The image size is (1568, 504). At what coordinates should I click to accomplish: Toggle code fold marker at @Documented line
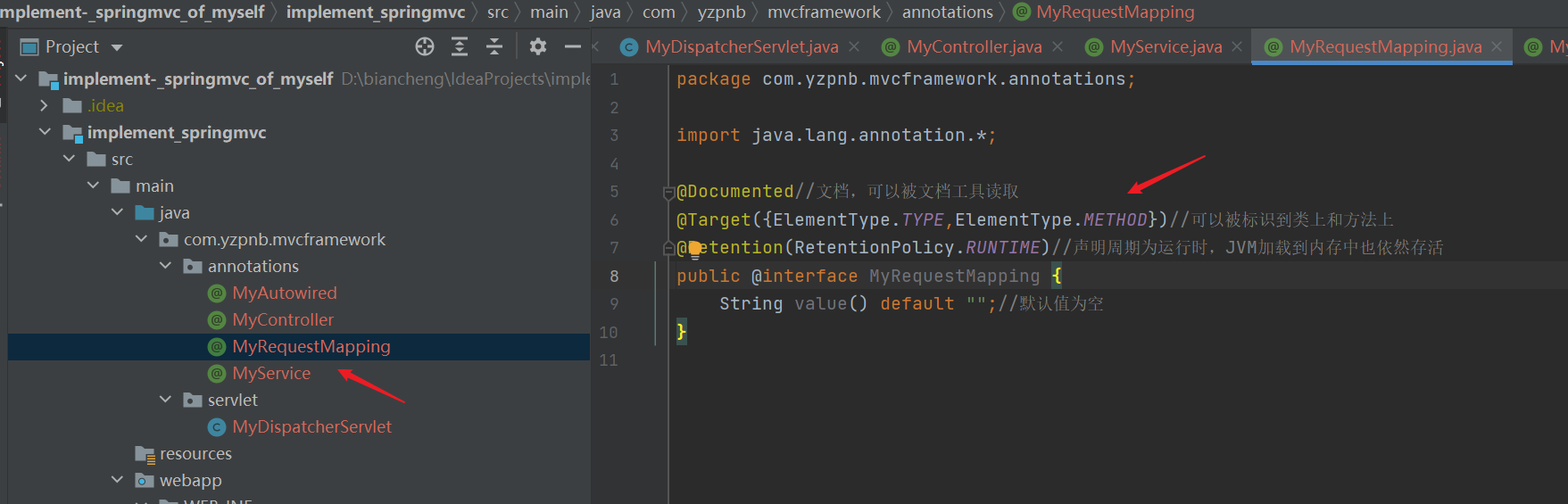pos(668,192)
